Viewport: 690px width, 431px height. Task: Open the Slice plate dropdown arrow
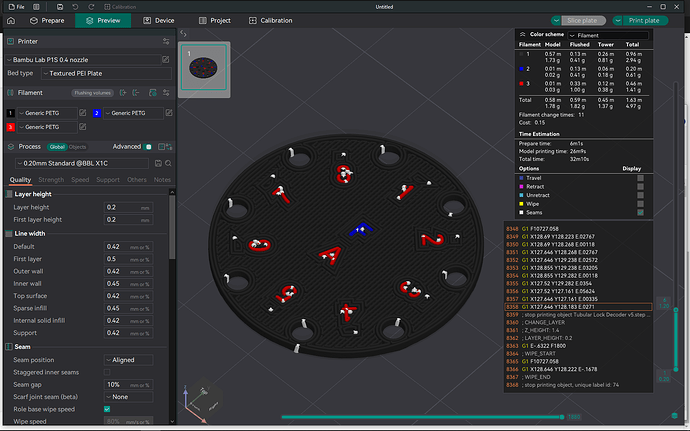click(556, 21)
